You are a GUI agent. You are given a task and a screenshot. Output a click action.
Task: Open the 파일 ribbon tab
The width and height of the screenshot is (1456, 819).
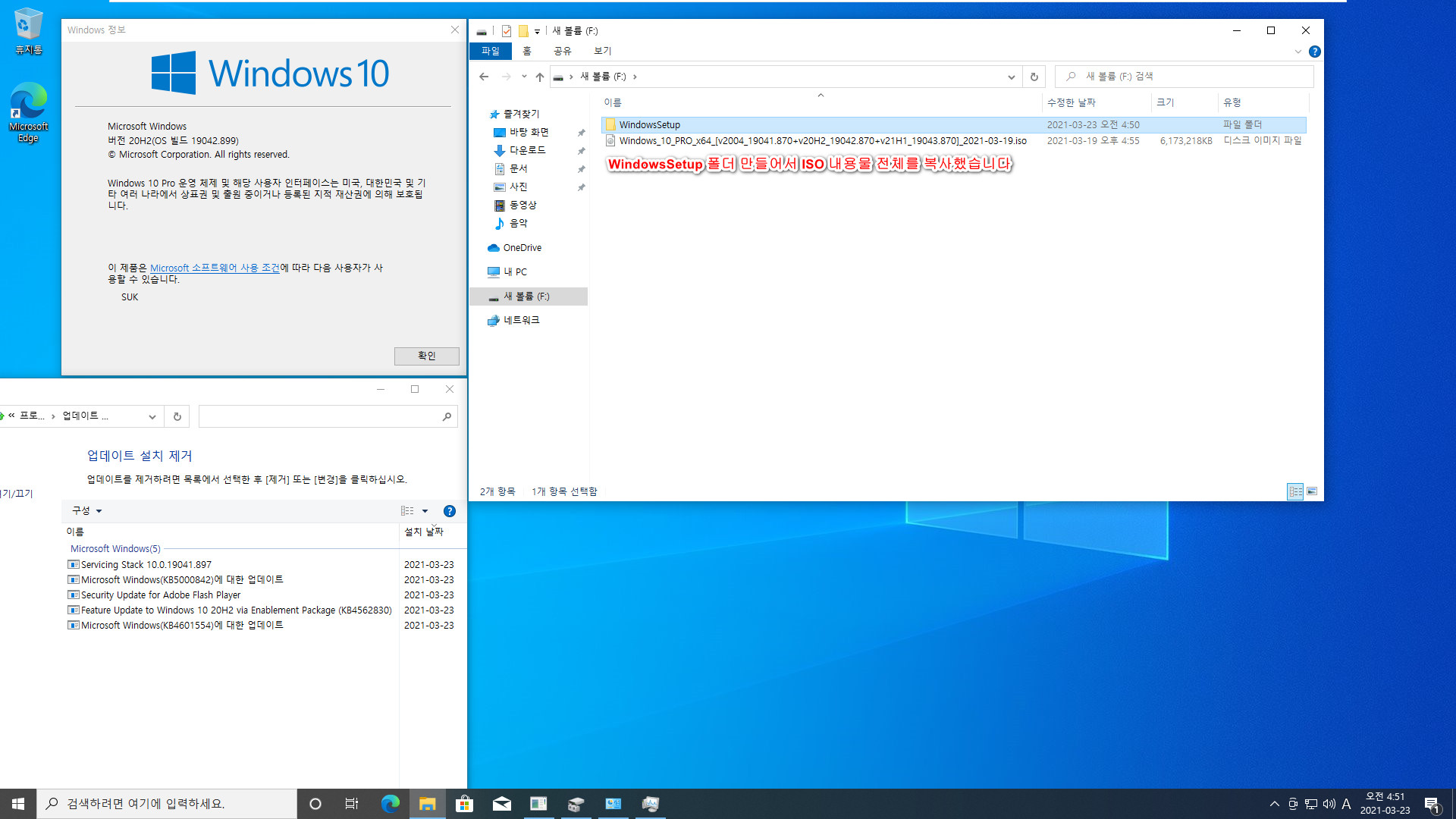[x=491, y=51]
